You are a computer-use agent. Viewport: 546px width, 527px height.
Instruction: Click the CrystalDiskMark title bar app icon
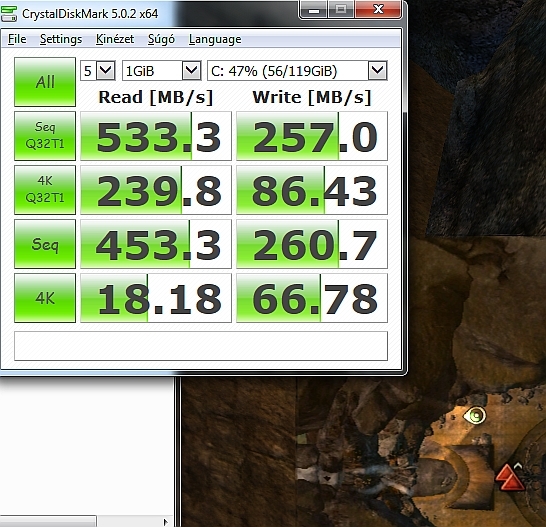(x=9, y=14)
